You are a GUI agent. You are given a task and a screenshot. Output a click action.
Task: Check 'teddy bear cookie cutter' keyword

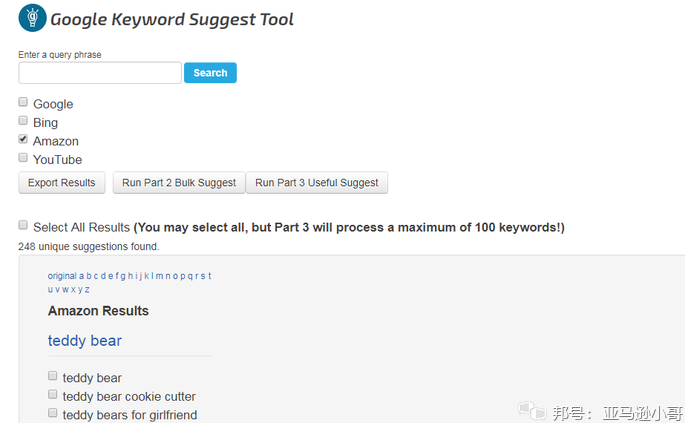tap(53, 395)
